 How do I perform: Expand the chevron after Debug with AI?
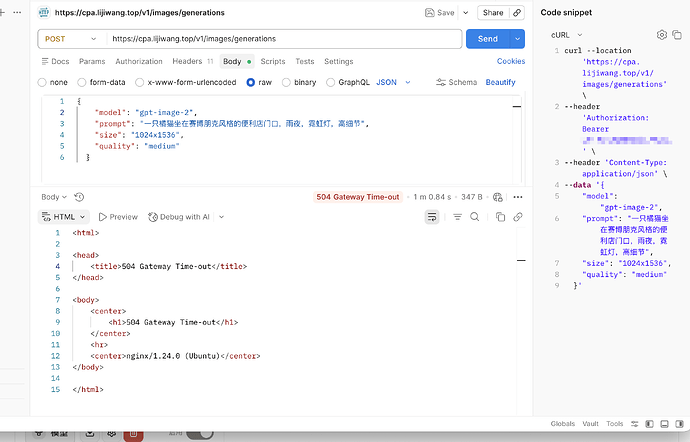pyautogui.click(x=221, y=217)
